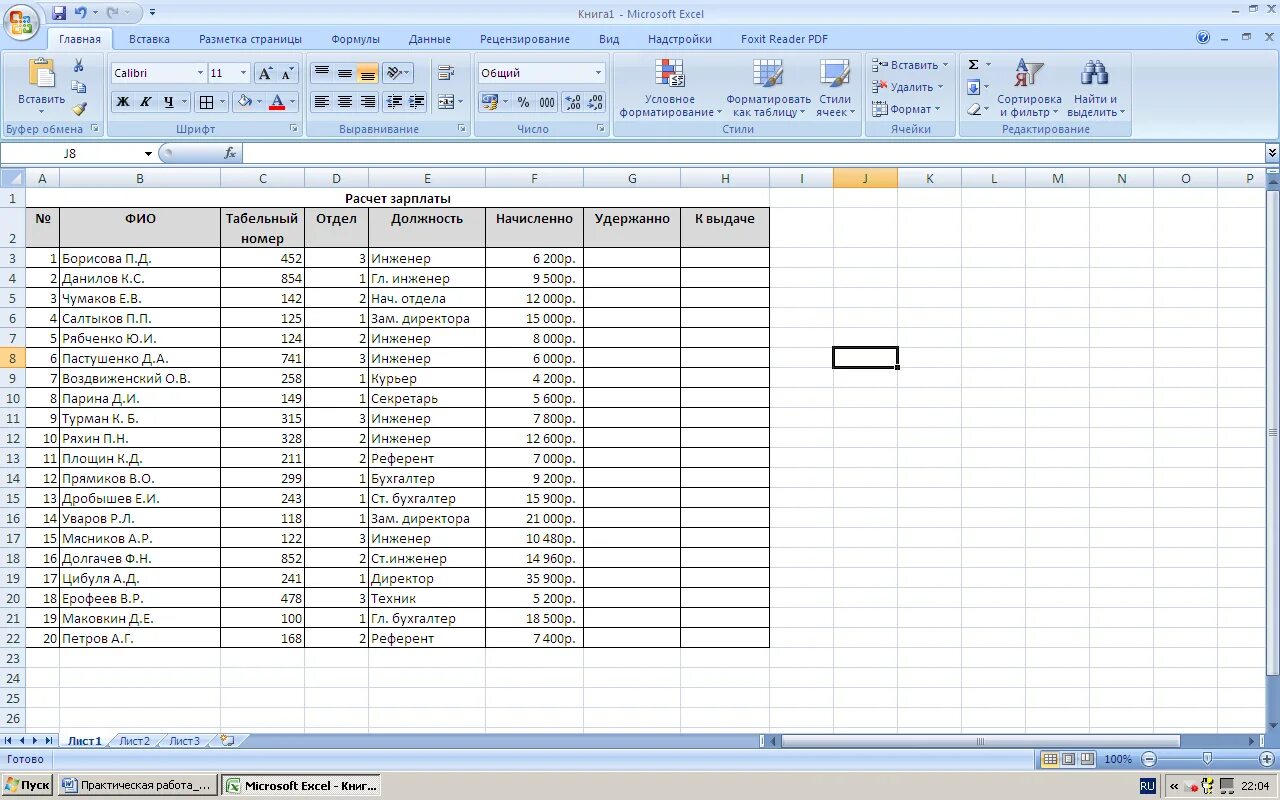
Task: Apply the borders button
Action: (205, 102)
